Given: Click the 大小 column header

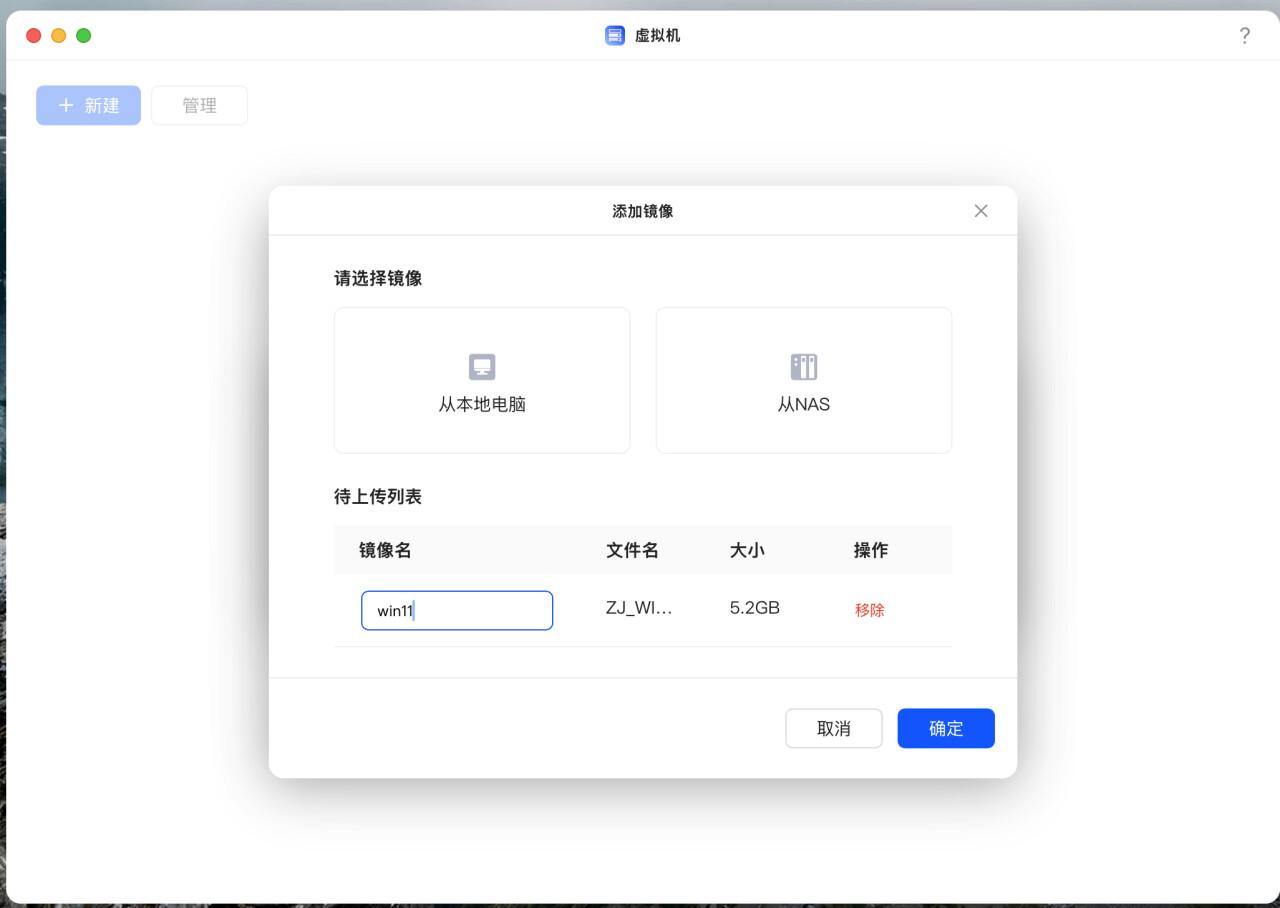Looking at the screenshot, I should tap(747, 550).
